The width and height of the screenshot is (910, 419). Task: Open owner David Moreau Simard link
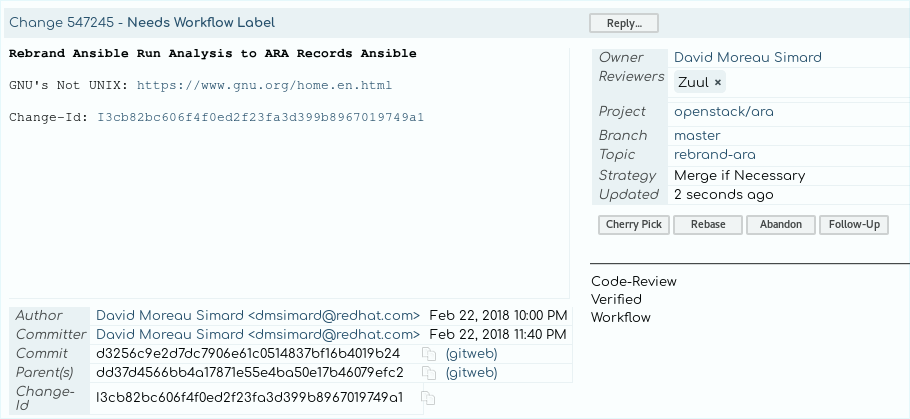[x=748, y=57]
